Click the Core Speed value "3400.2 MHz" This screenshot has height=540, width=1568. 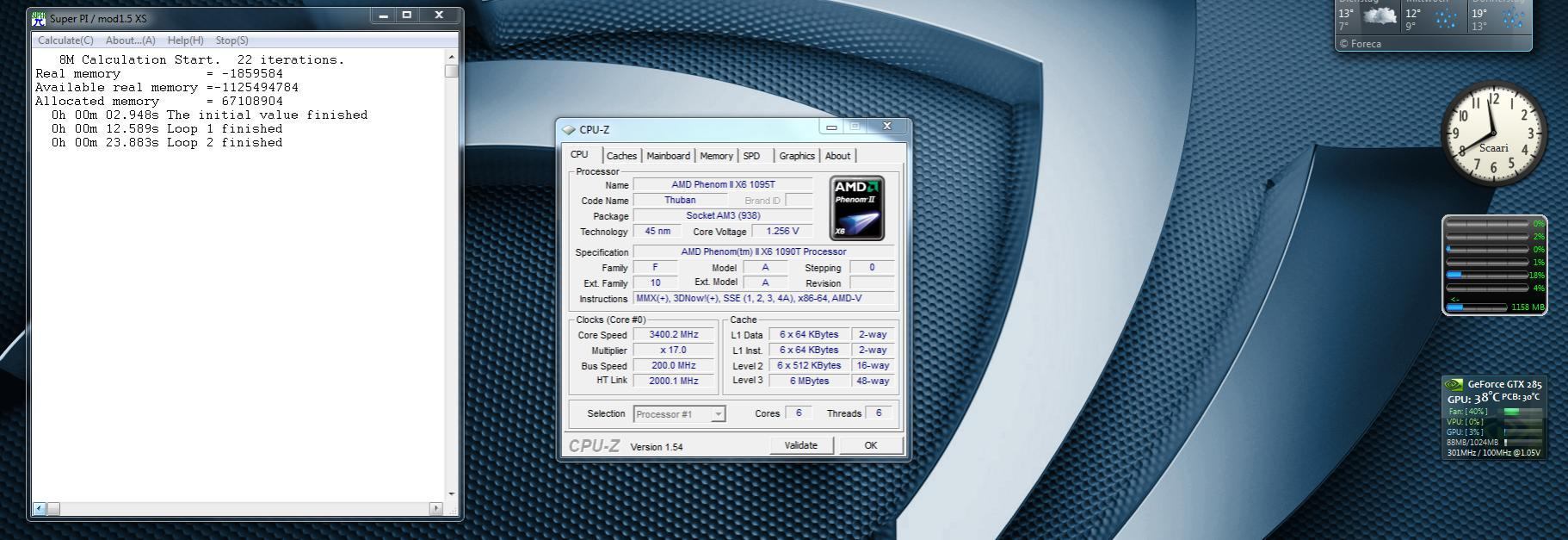pyautogui.click(x=674, y=334)
